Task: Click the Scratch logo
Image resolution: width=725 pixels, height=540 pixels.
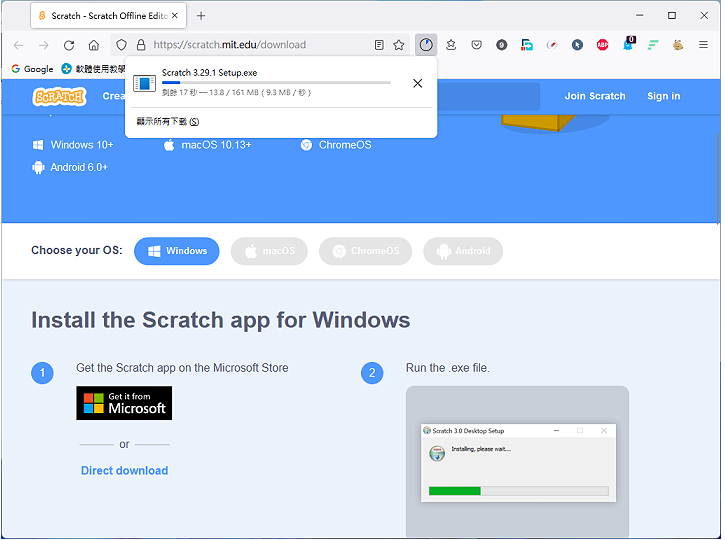Action: [59, 97]
